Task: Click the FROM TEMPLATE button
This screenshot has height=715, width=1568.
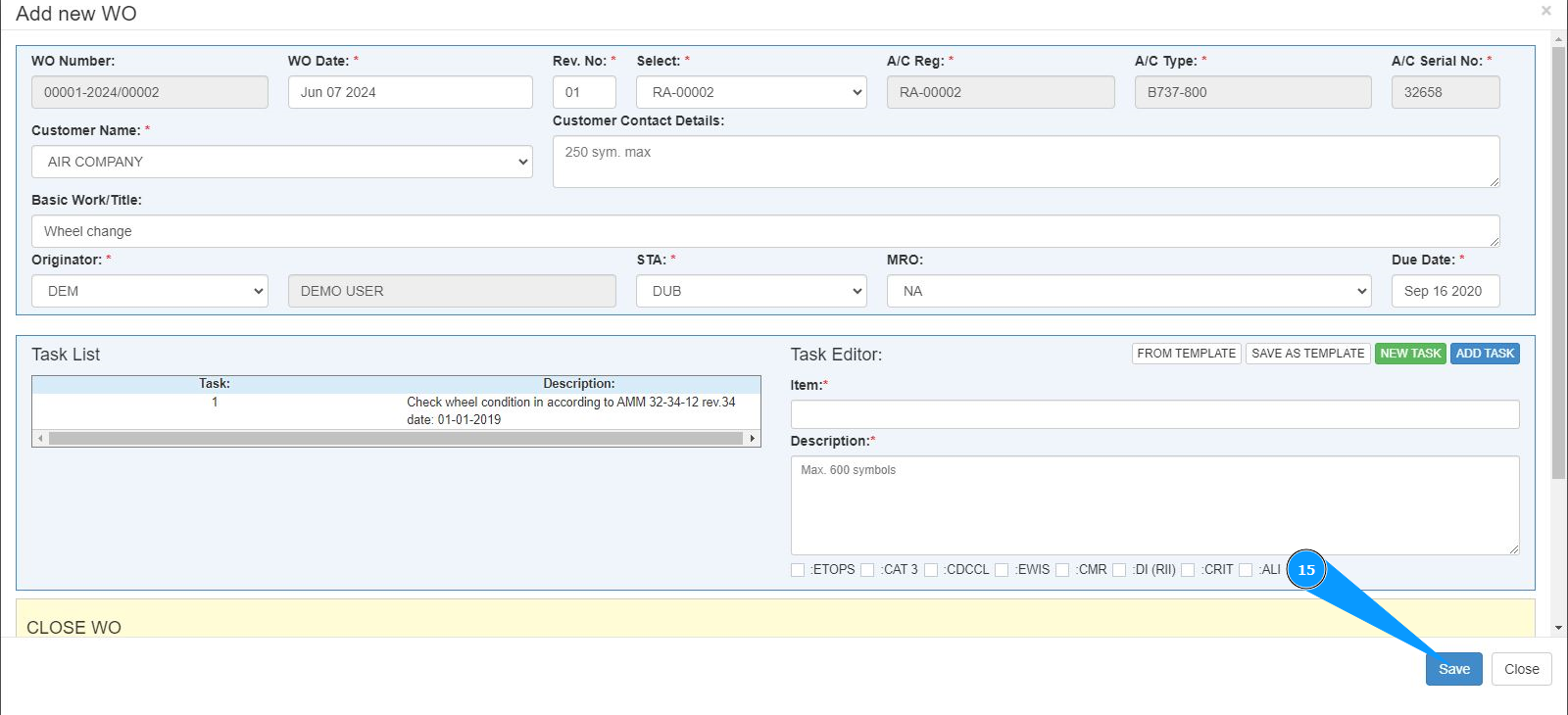Action: pyautogui.click(x=1186, y=354)
